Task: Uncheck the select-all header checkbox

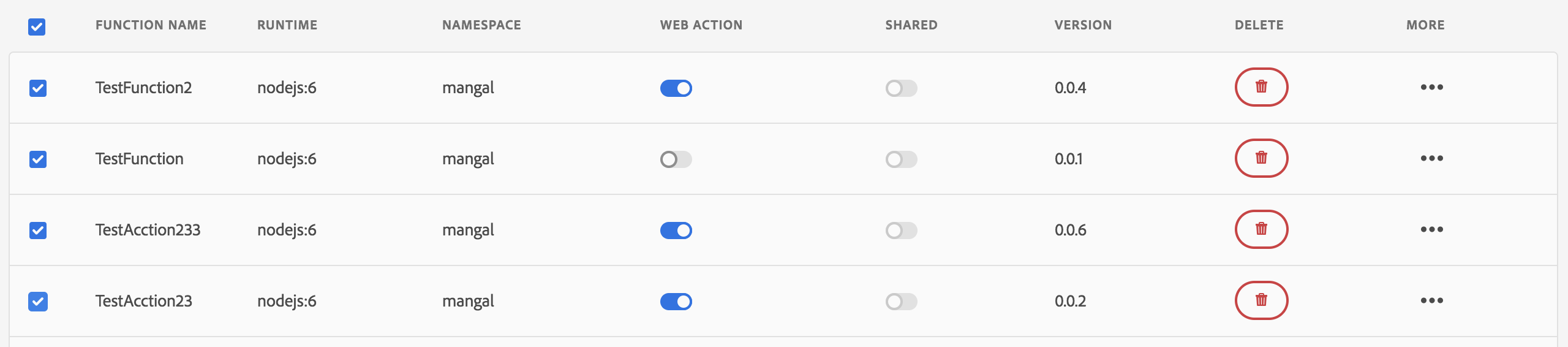Action: [37, 27]
